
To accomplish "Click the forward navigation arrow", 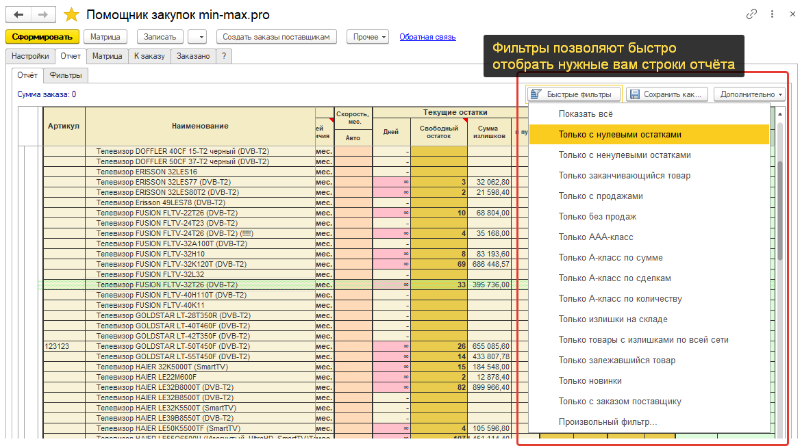I will 43,16.
